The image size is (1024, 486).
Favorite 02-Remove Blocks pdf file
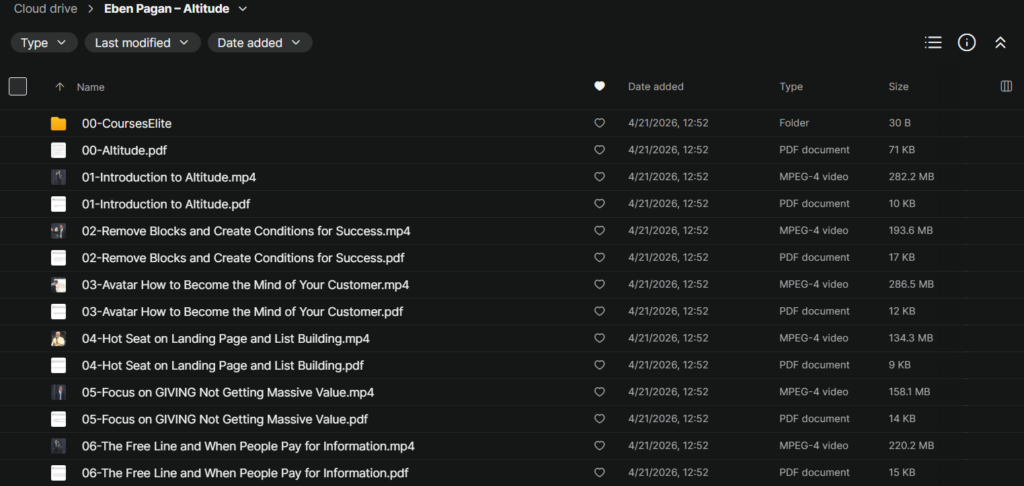pos(600,257)
